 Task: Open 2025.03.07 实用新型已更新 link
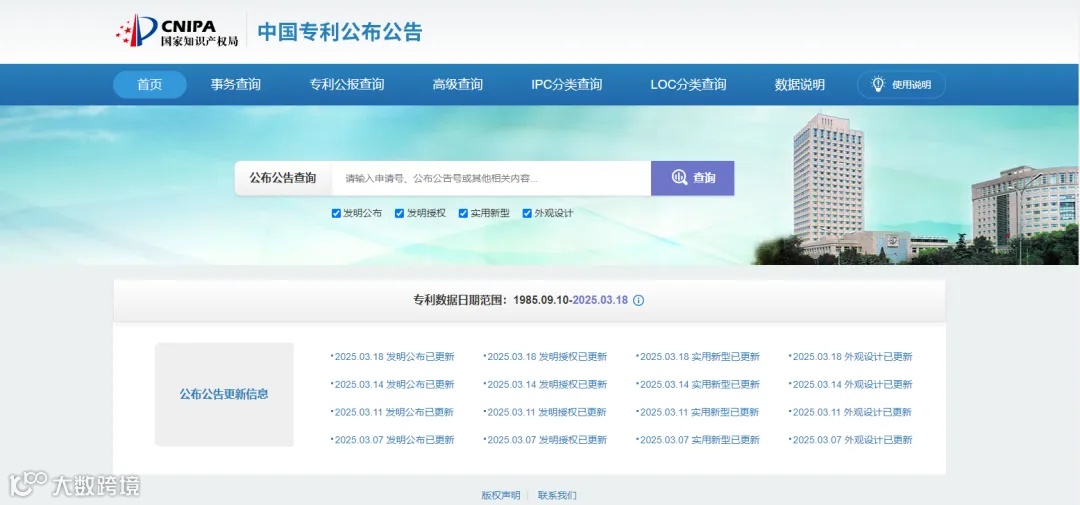[700, 440]
